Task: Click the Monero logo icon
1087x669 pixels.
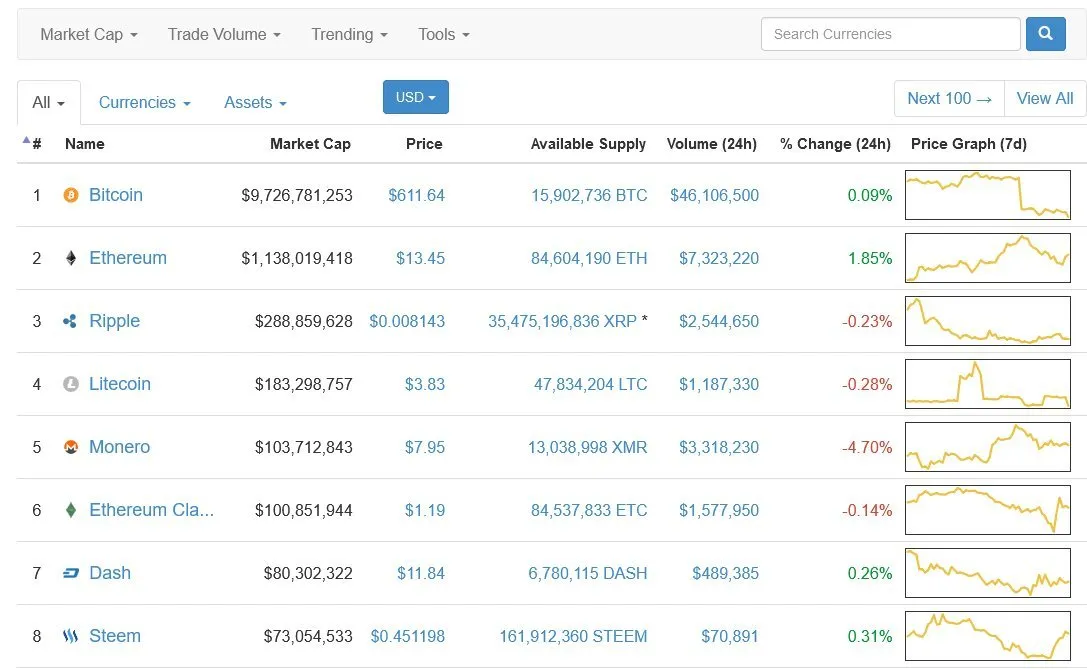Action: [x=71, y=447]
